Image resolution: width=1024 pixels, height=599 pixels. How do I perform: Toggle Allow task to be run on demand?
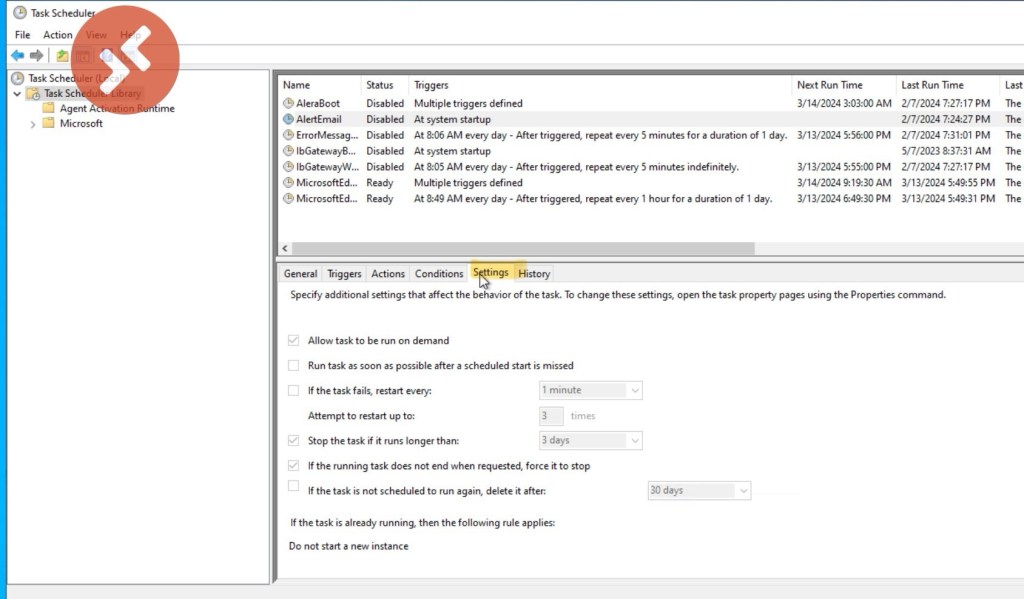coord(293,341)
